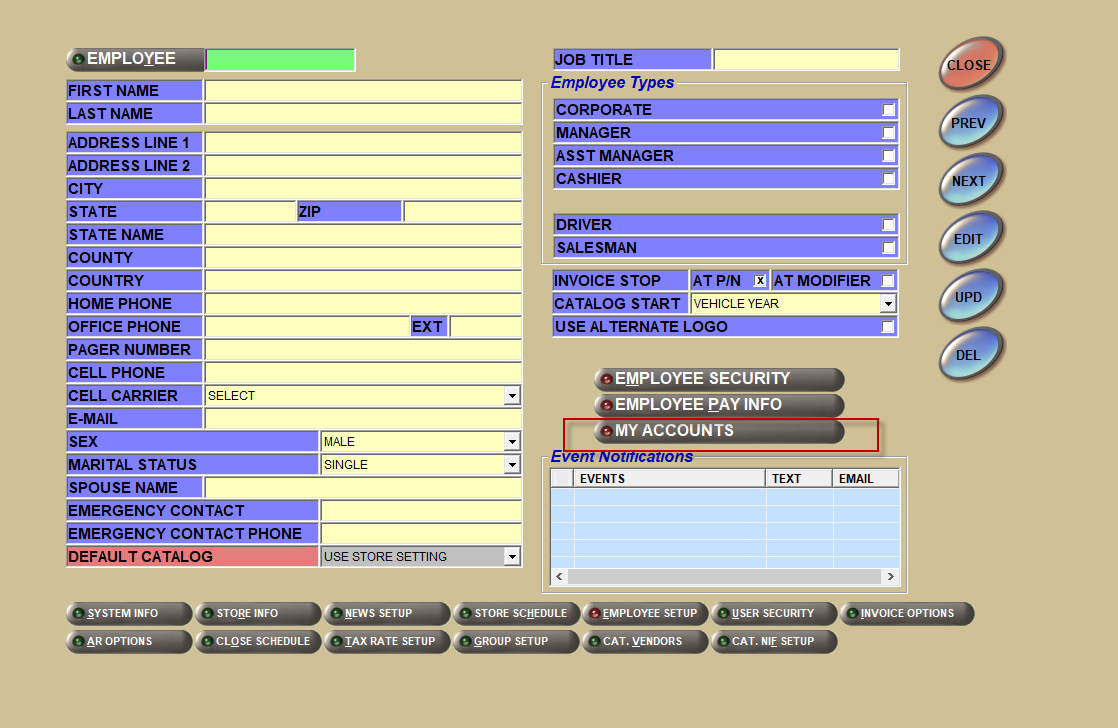Open the Employee Security section
This screenshot has height=728, width=1118.
coord(719,379)
